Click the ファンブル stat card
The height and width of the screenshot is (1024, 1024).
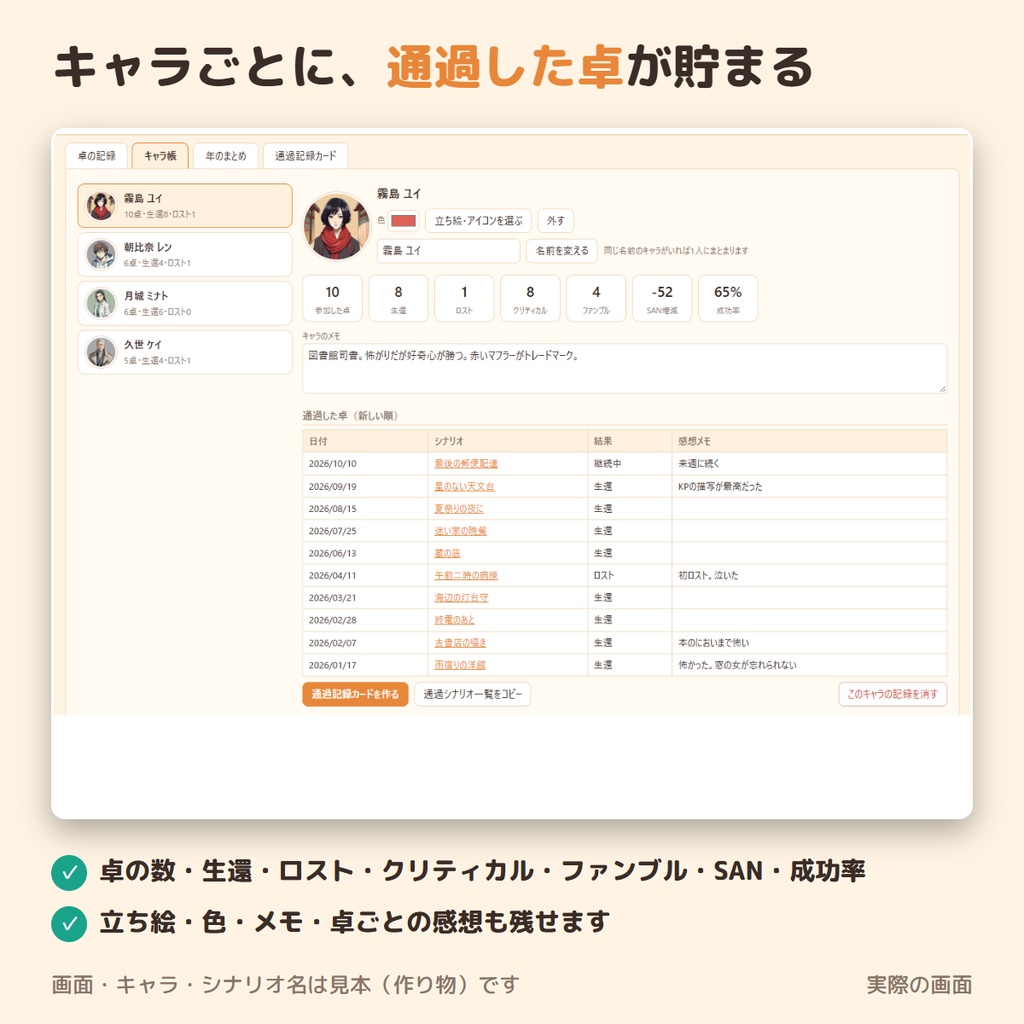596,298
